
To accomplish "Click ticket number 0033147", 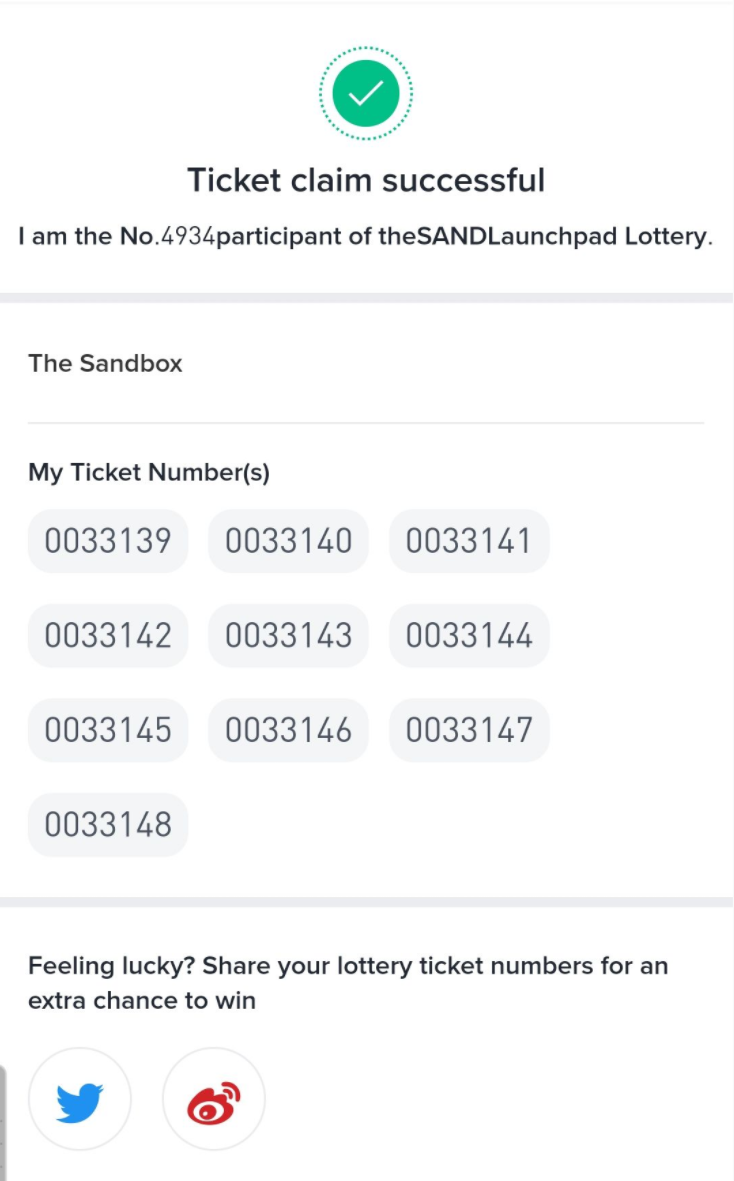I will (x=469, y=730).
